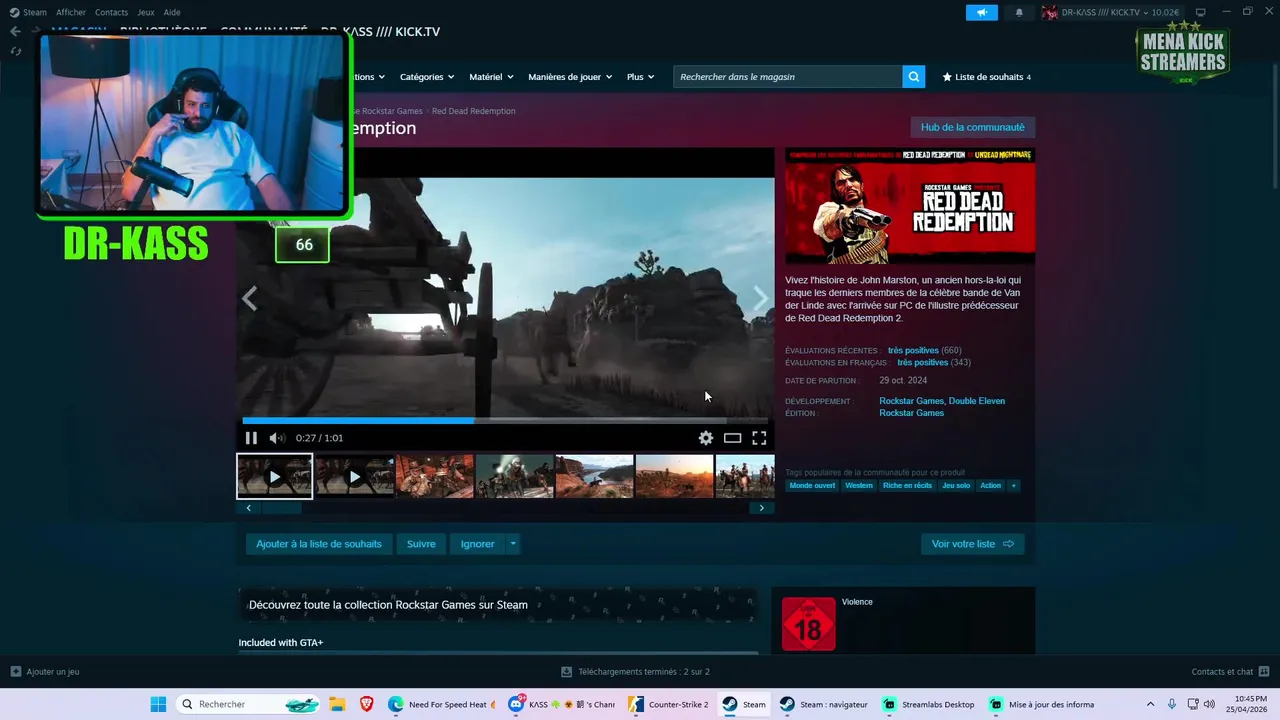Show more tags with plus button
Viewport: 1280px width, 720px height.
coord(1013,486)
